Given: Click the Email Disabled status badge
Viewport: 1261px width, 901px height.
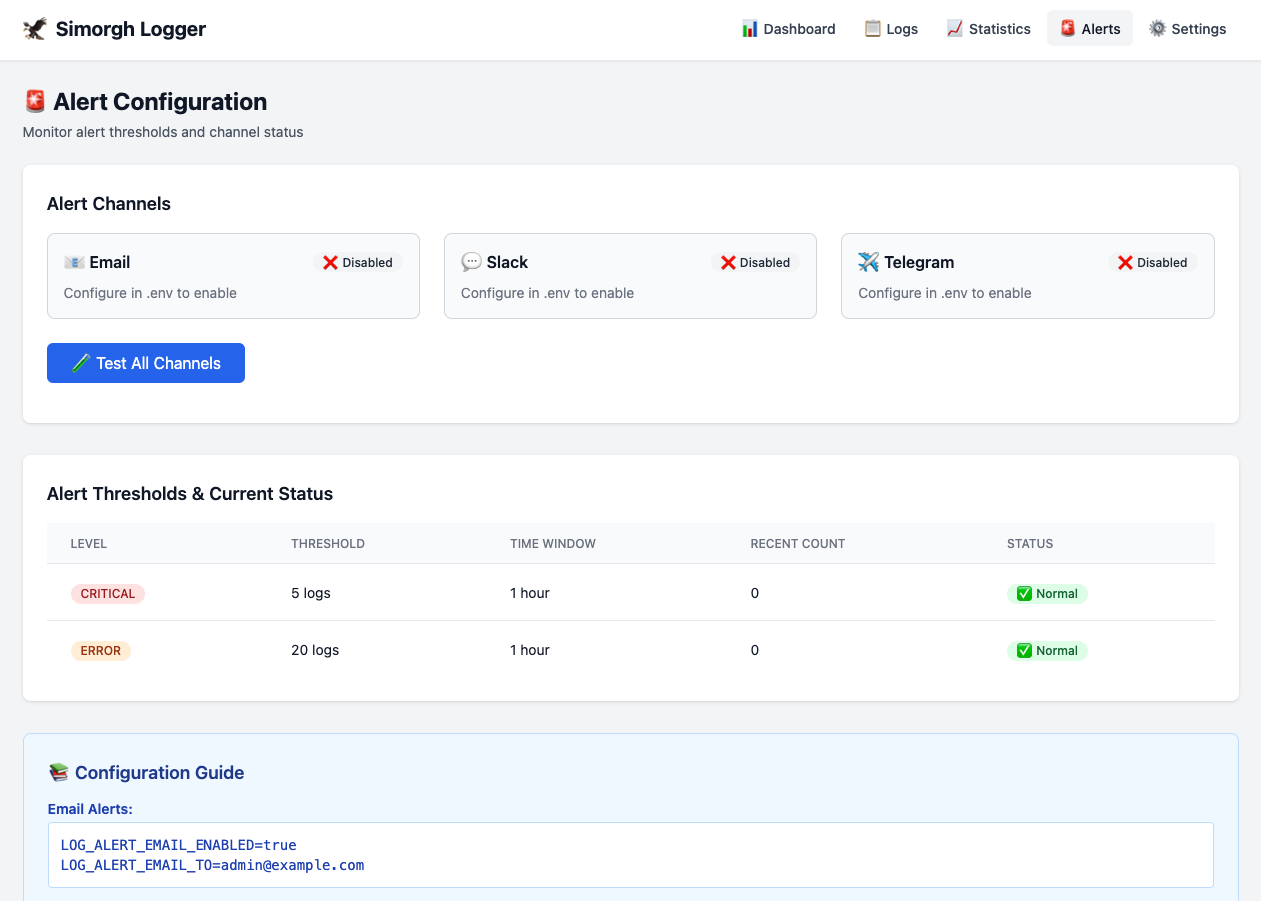Looking at the screenshot, I should pyautogui.click(x=358, y=262).
